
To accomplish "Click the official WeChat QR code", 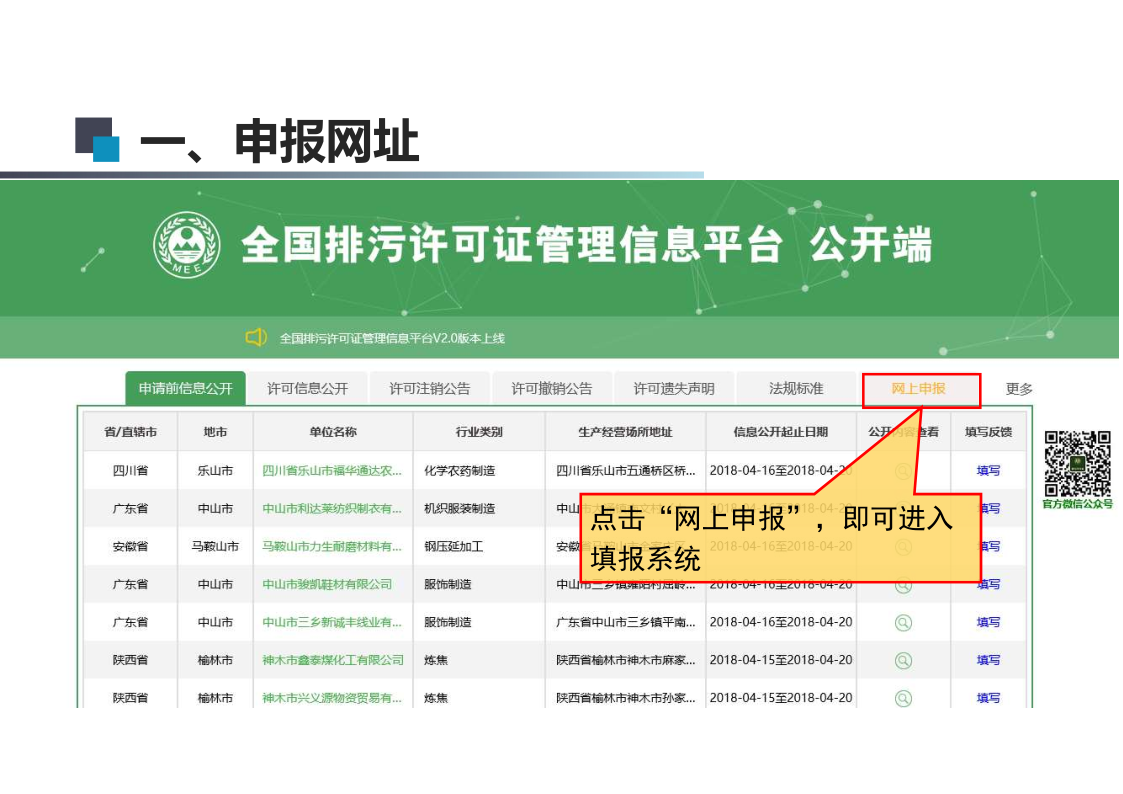I will pos(1077,463).
